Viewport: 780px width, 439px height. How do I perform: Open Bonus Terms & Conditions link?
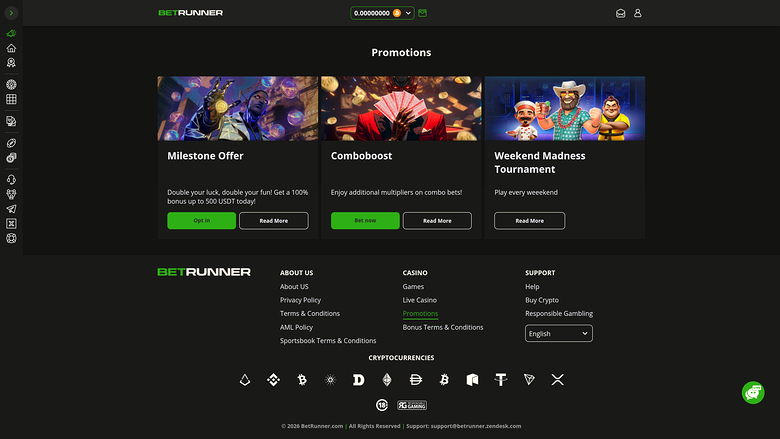pos(443,327)
